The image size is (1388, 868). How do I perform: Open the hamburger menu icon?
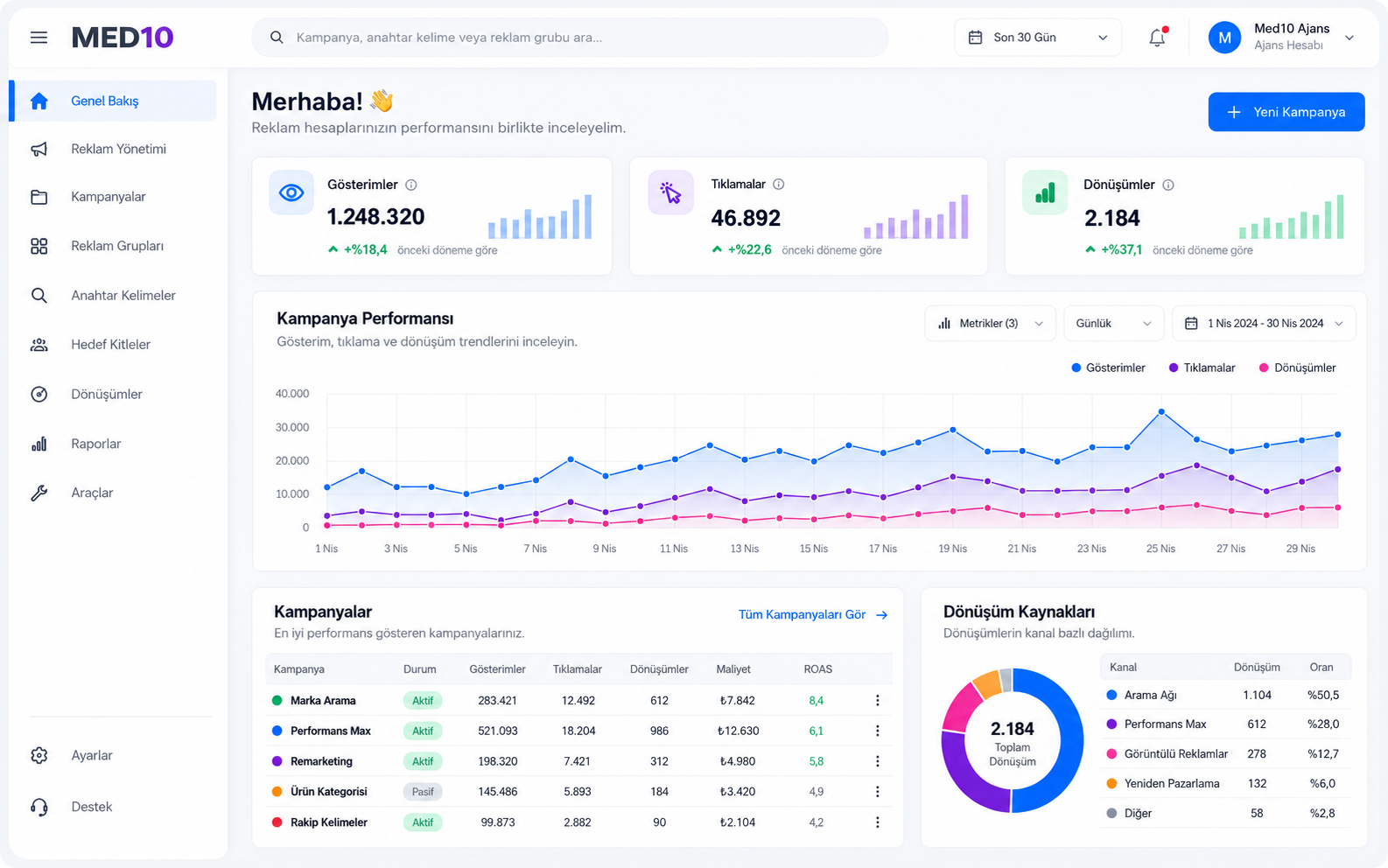(39, 38)
